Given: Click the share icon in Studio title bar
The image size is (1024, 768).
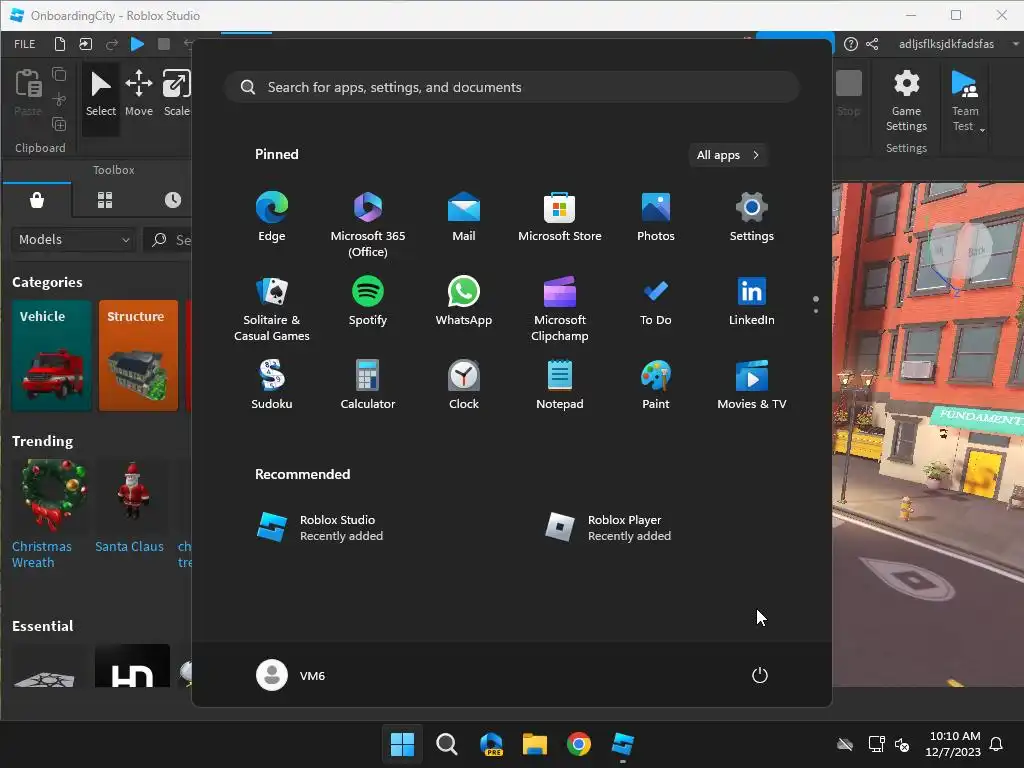Looking at the screenshot, I should point(872,44).
